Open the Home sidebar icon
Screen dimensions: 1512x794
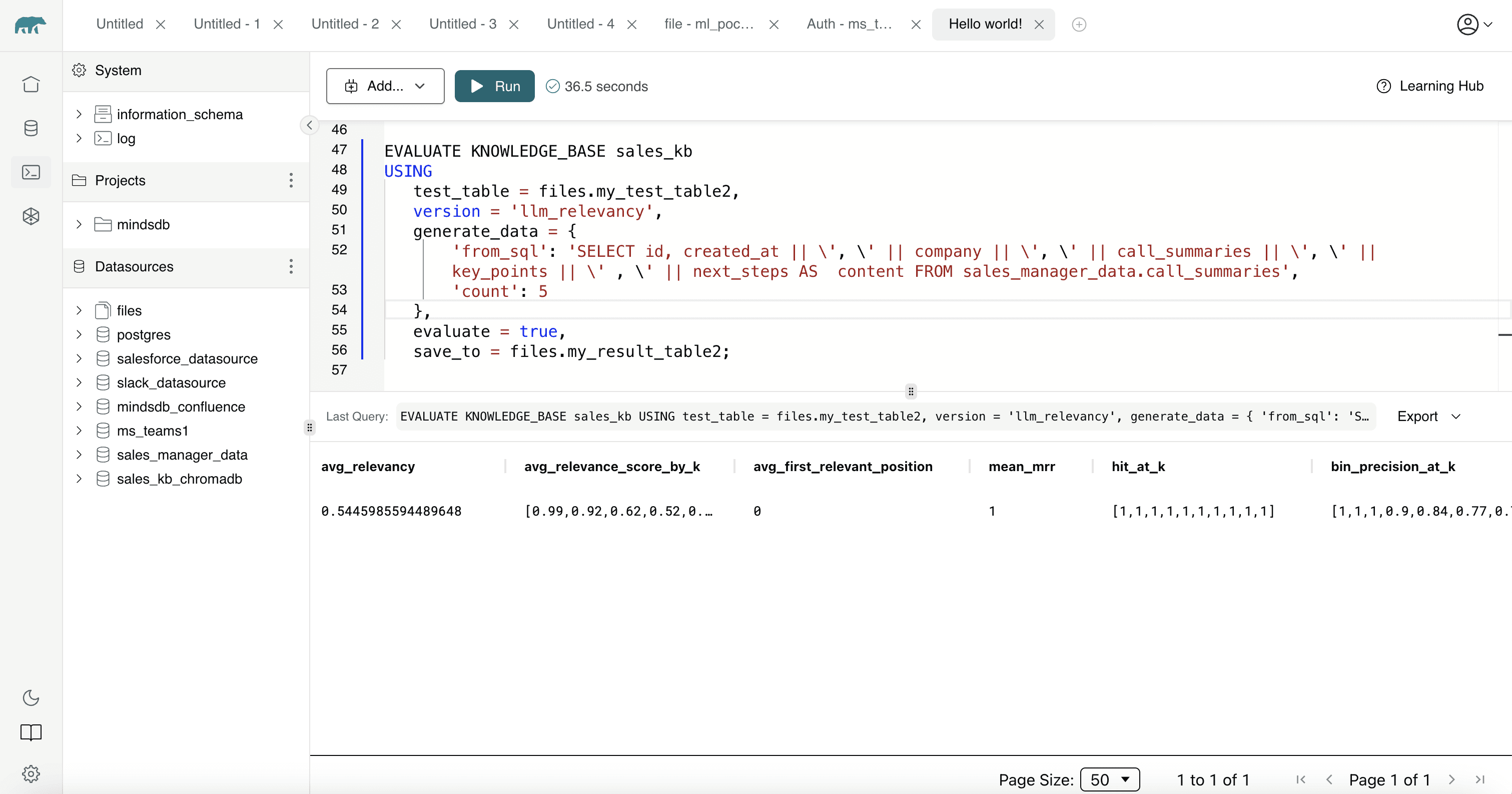(31, 84)
